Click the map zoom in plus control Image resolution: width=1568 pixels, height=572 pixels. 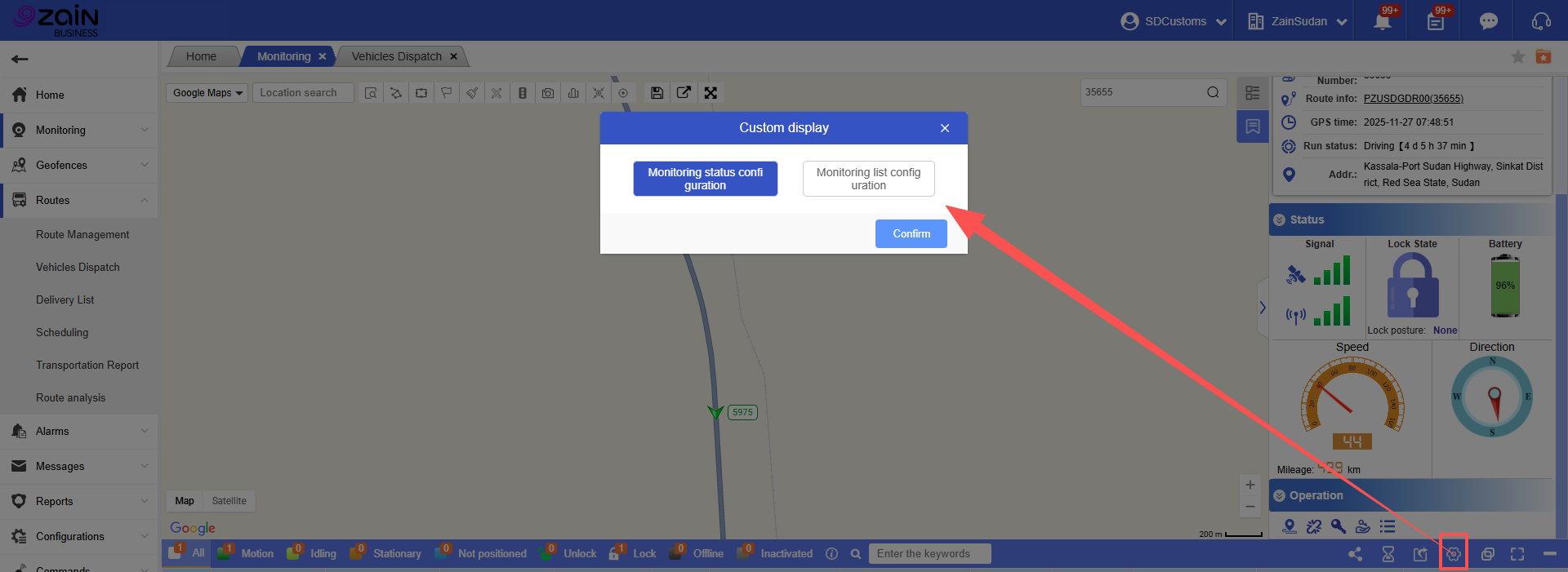click(x=1249, y=485)
